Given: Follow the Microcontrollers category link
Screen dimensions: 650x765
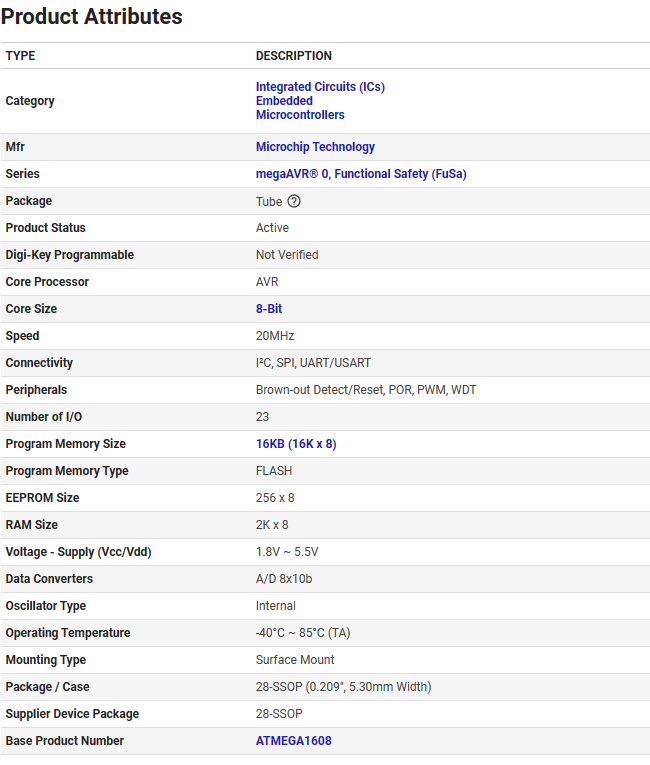Looking at the screenshot, I should coord(300,115).
